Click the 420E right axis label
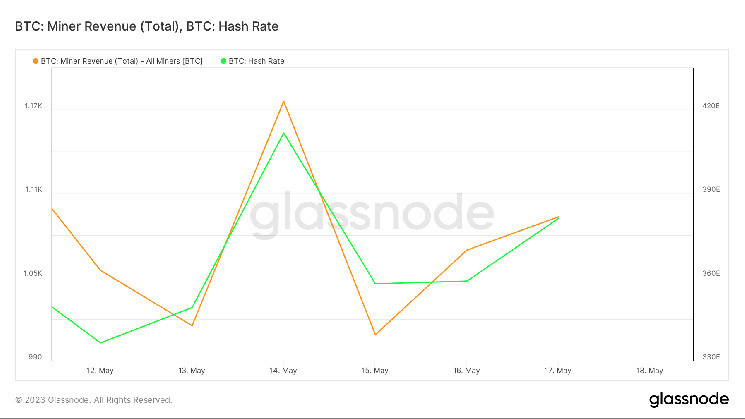The image size is (745, 419). 711,105
